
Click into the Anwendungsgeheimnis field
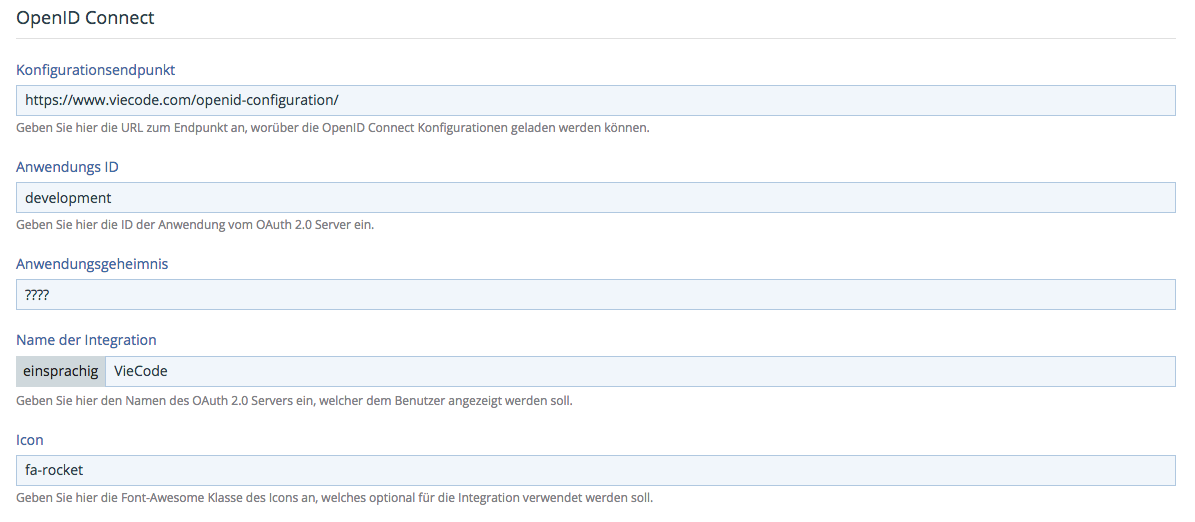(596, 294)
